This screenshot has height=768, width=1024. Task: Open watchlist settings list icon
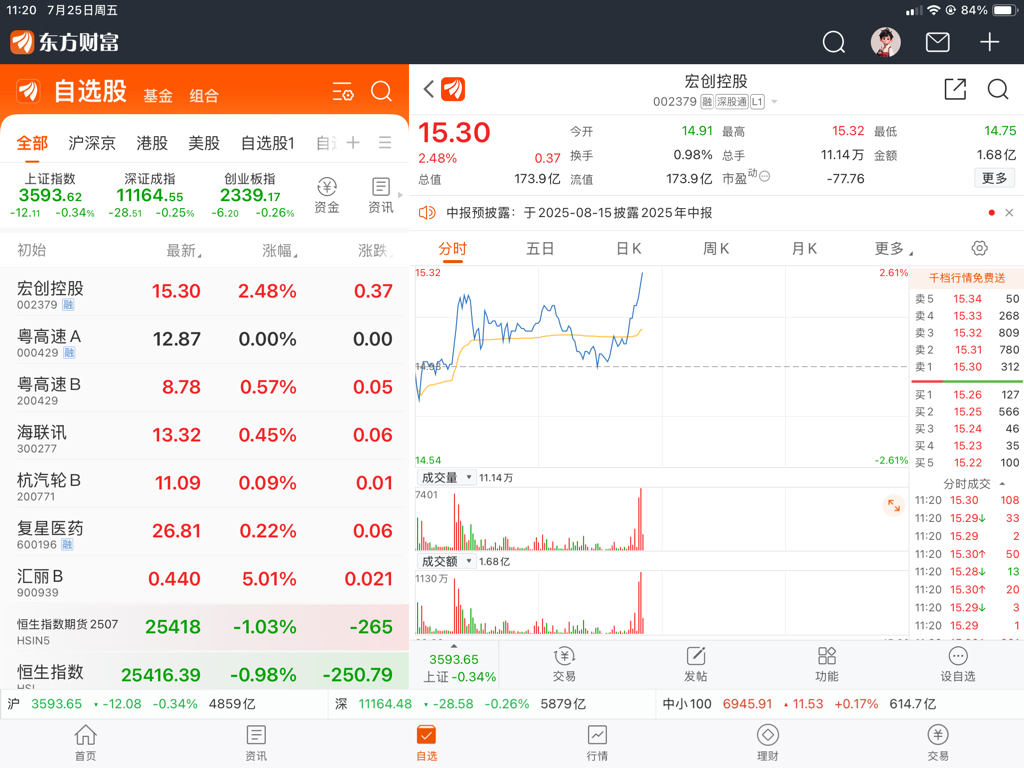point(343,91)
